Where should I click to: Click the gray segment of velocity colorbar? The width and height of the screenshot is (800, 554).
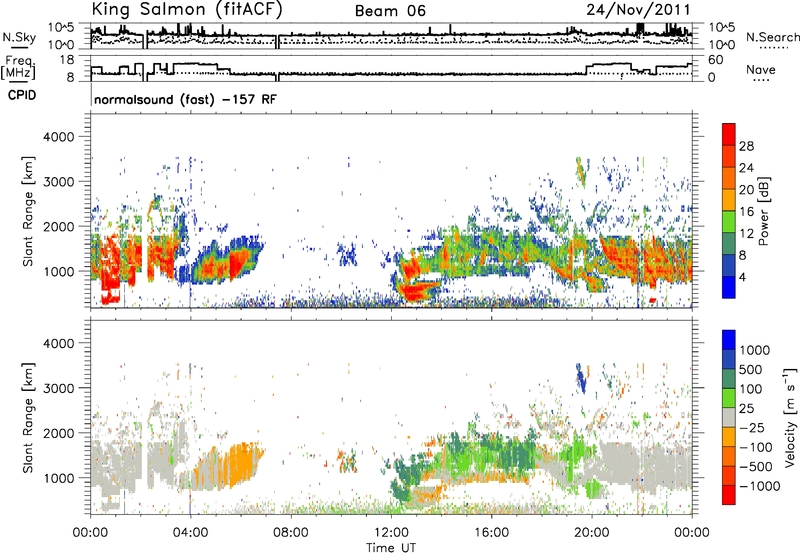(729, 418)
